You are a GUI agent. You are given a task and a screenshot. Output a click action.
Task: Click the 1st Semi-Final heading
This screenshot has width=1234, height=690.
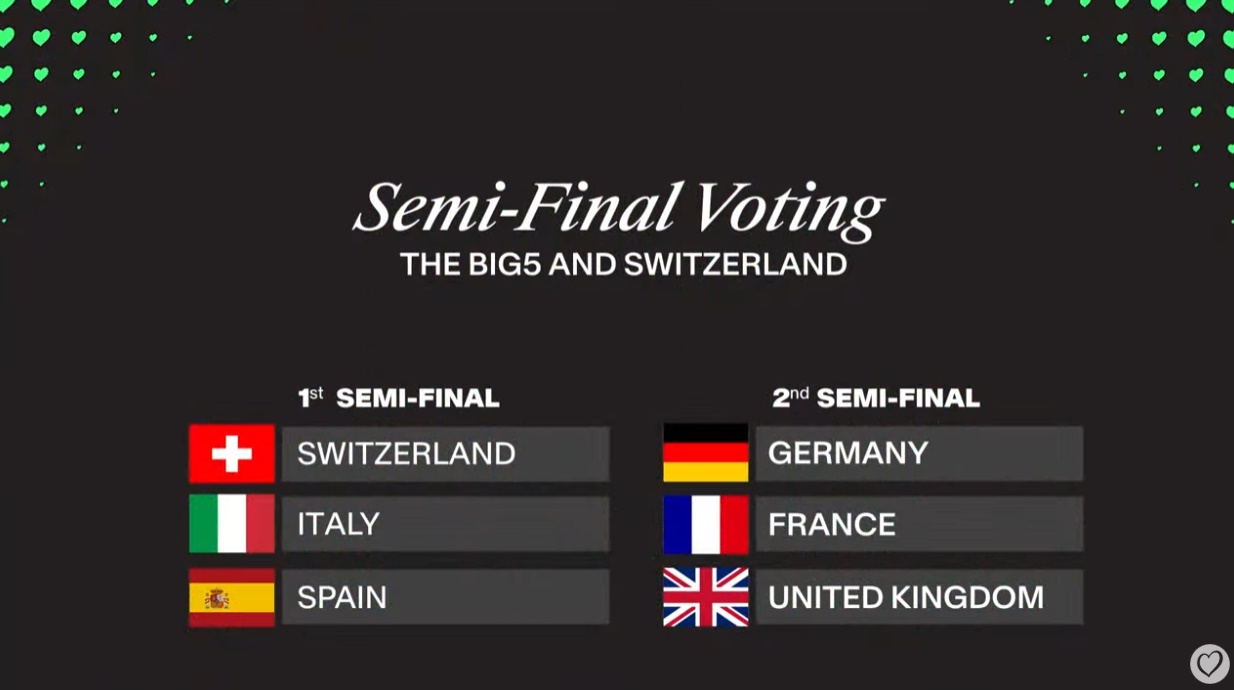(399, 398)
